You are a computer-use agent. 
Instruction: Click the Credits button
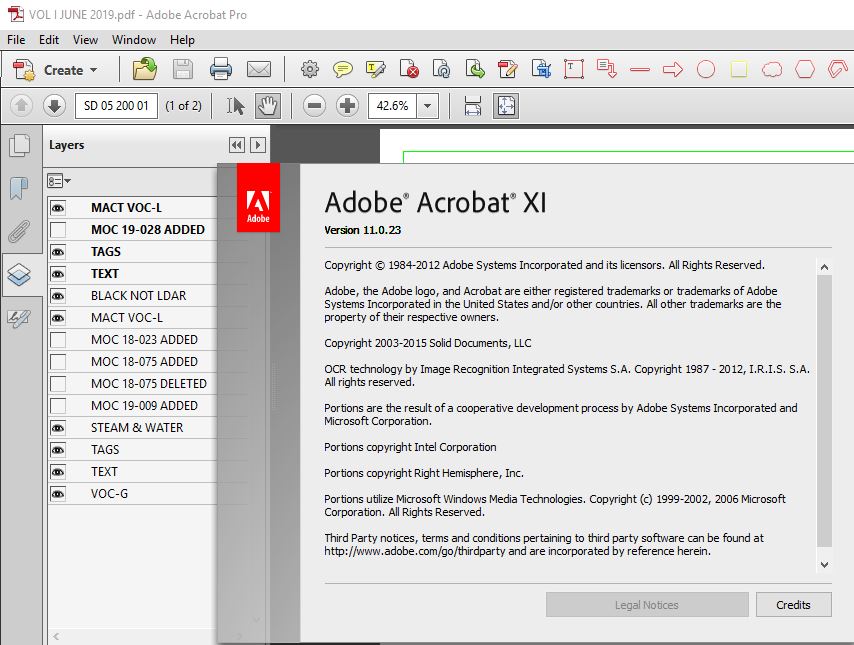[x=794, y=605]
